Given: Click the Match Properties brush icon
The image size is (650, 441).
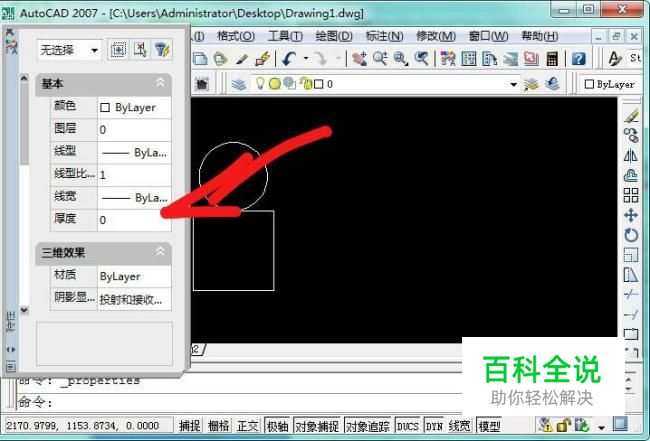Looking at the screenshot, I should pos(243,59).
